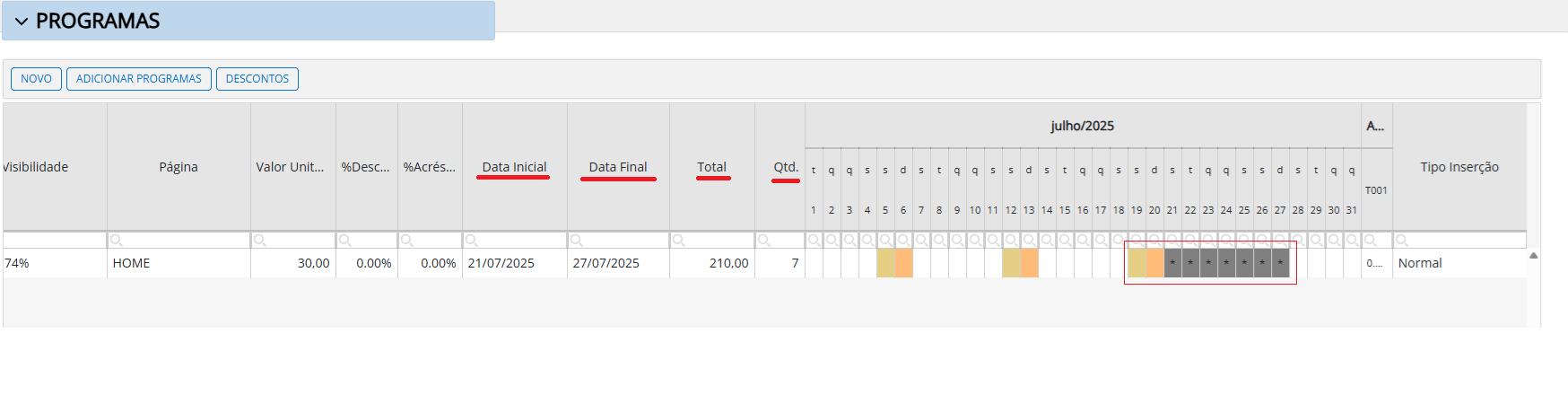Click search icon under Data Final
1568x404 pixels.
(577, 241)
